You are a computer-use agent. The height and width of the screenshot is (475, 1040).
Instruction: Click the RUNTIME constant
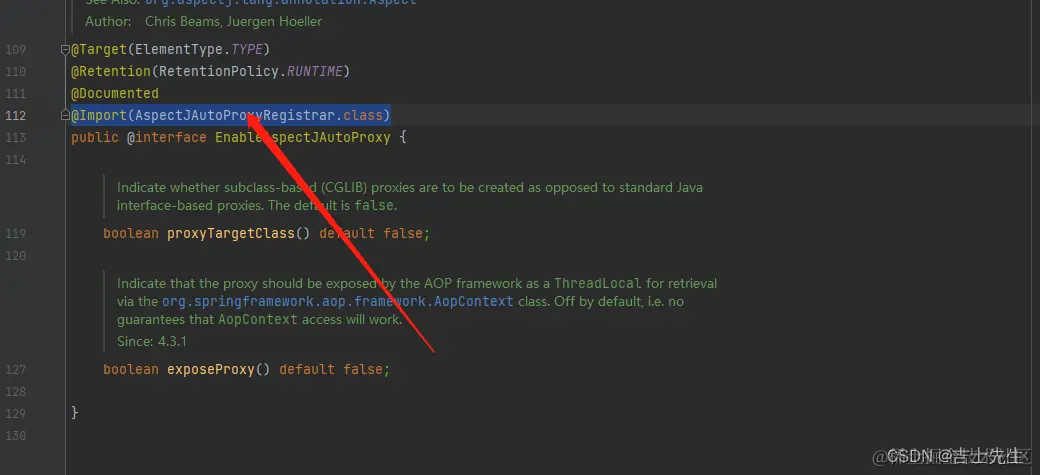[315, 71]
